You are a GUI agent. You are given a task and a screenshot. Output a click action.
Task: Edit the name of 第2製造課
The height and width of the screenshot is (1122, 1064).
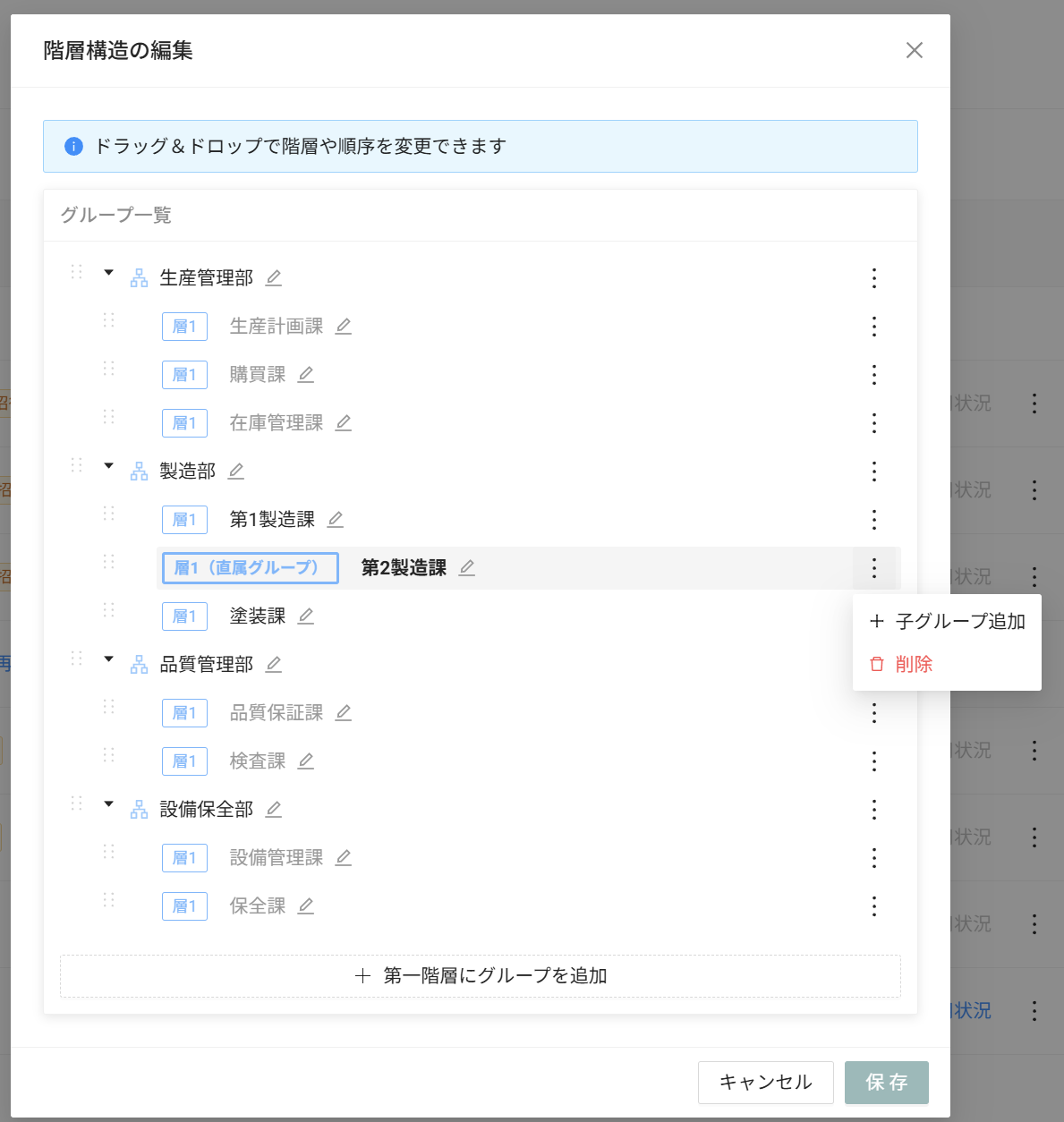pyautogui.click(x=467, y=568)
